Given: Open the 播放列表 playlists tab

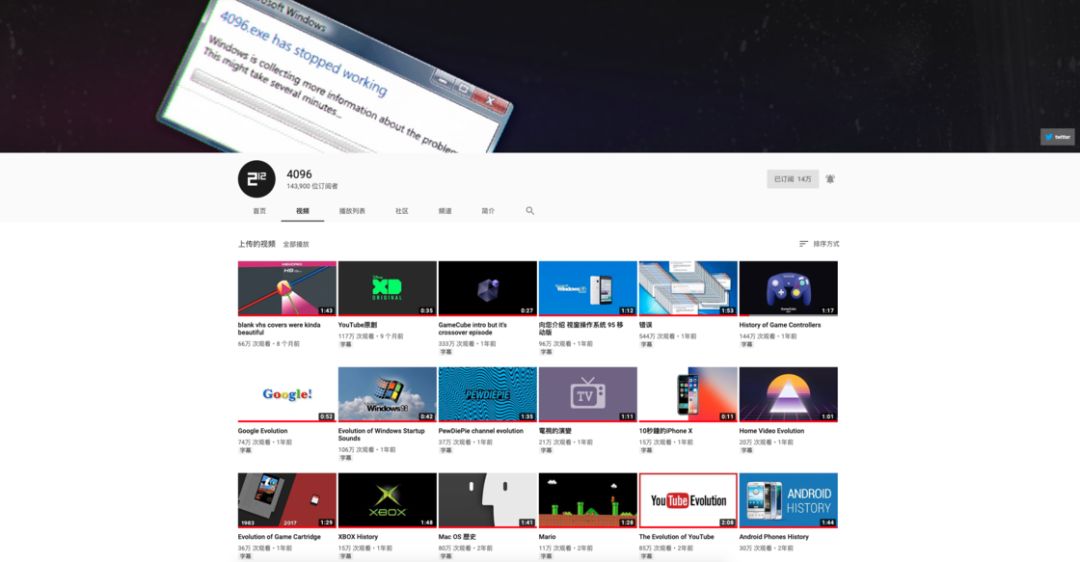Looking at the screenshot, I should pos(352,211).
